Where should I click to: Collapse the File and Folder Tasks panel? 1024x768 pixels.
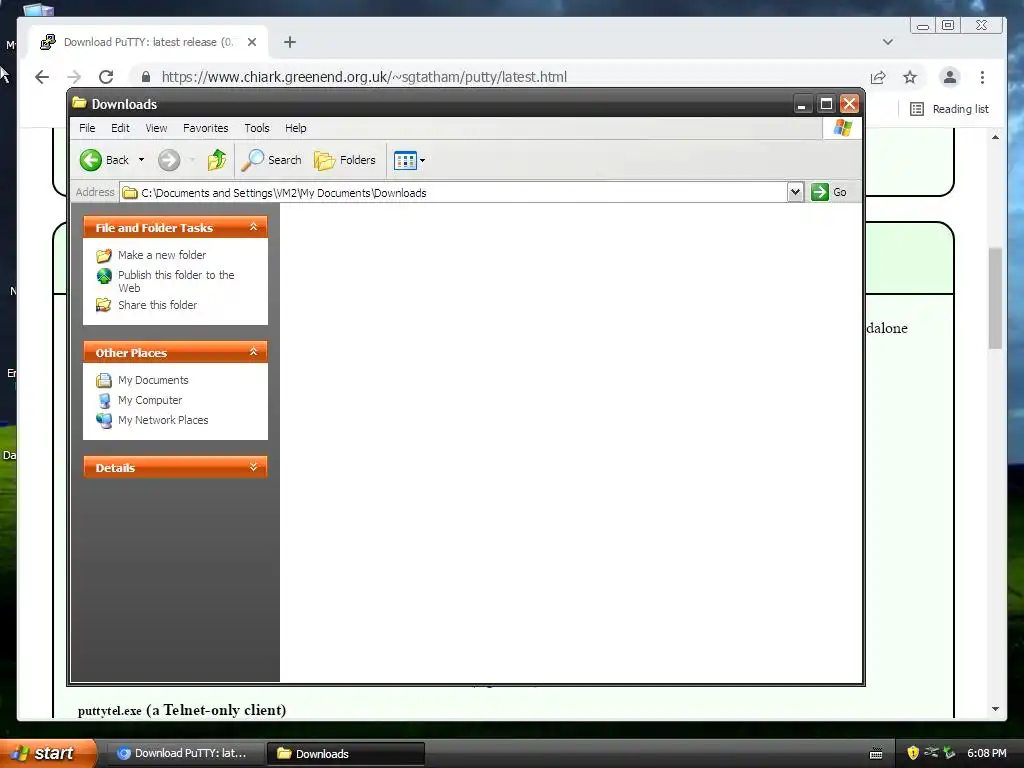254,227
